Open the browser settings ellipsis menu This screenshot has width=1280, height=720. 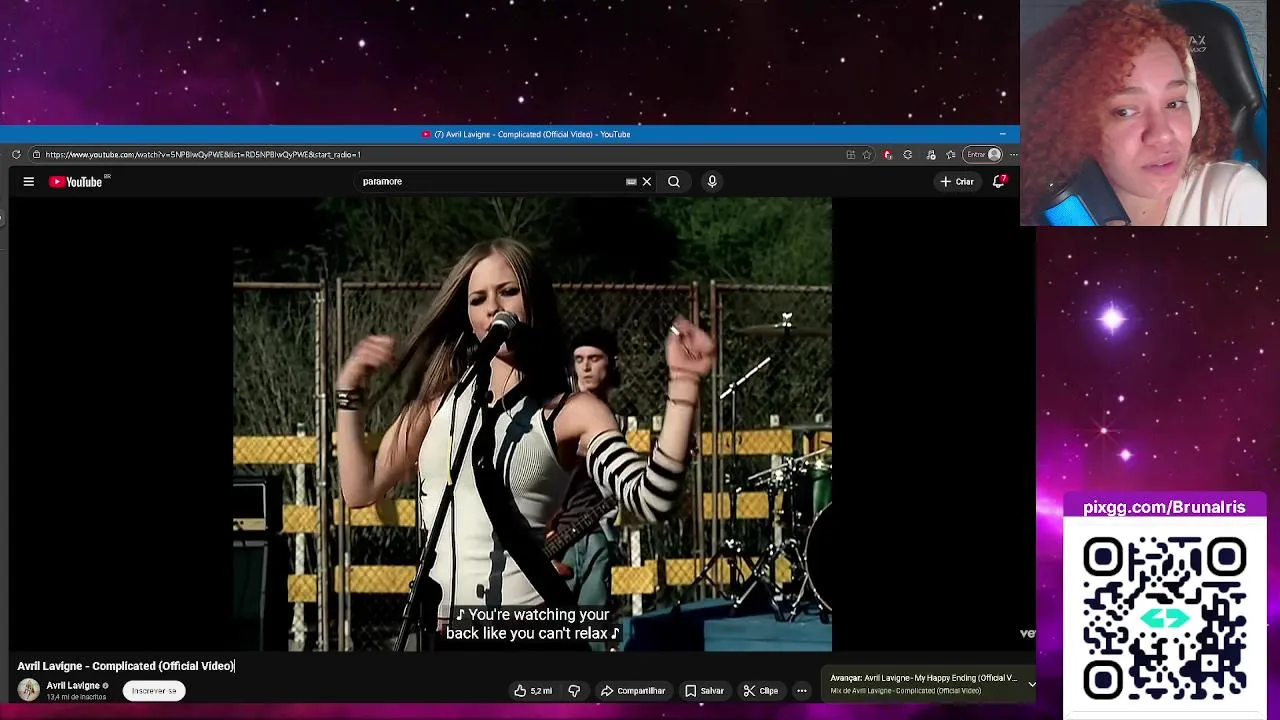coord(1013,154)
